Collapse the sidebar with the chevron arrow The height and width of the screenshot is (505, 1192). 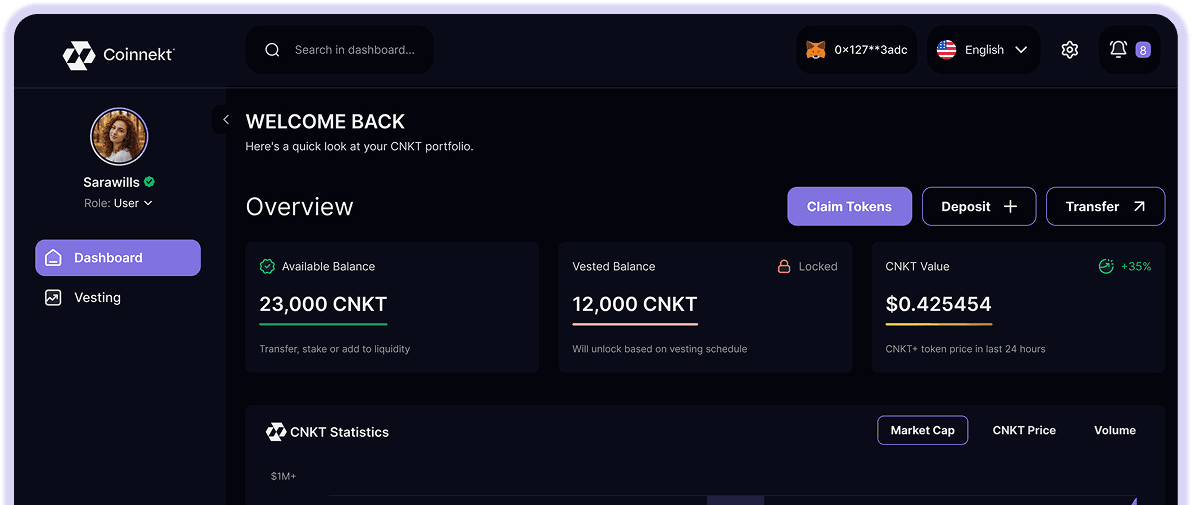[x=226, y=120]
